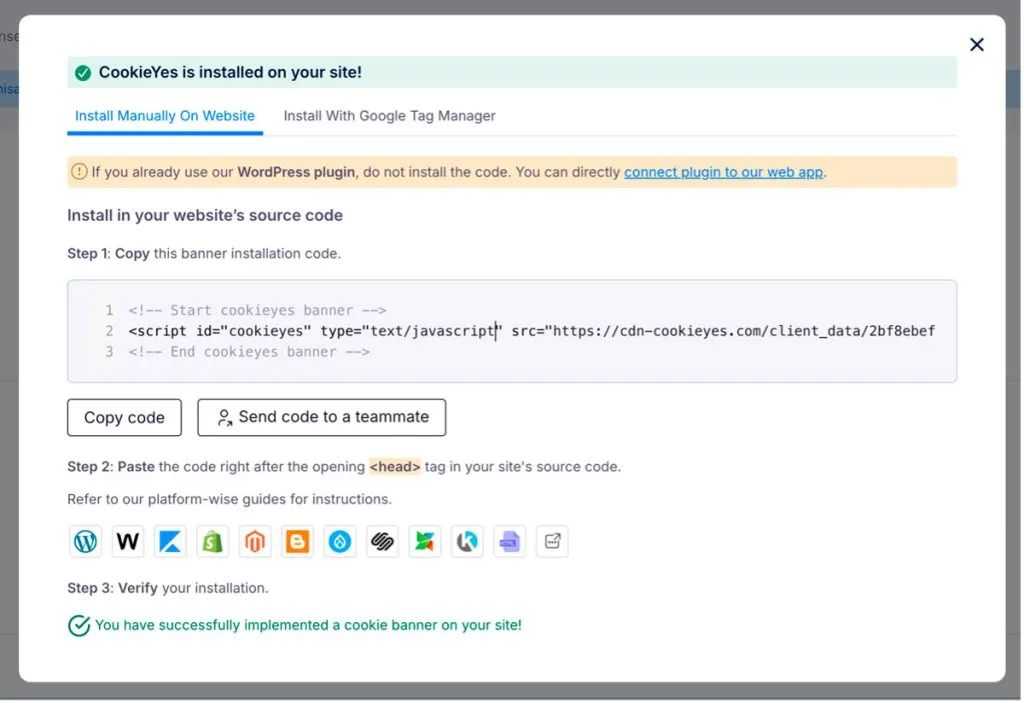Open the Wix guide icon
The image size is (1024, 703).
click(128, 542)
